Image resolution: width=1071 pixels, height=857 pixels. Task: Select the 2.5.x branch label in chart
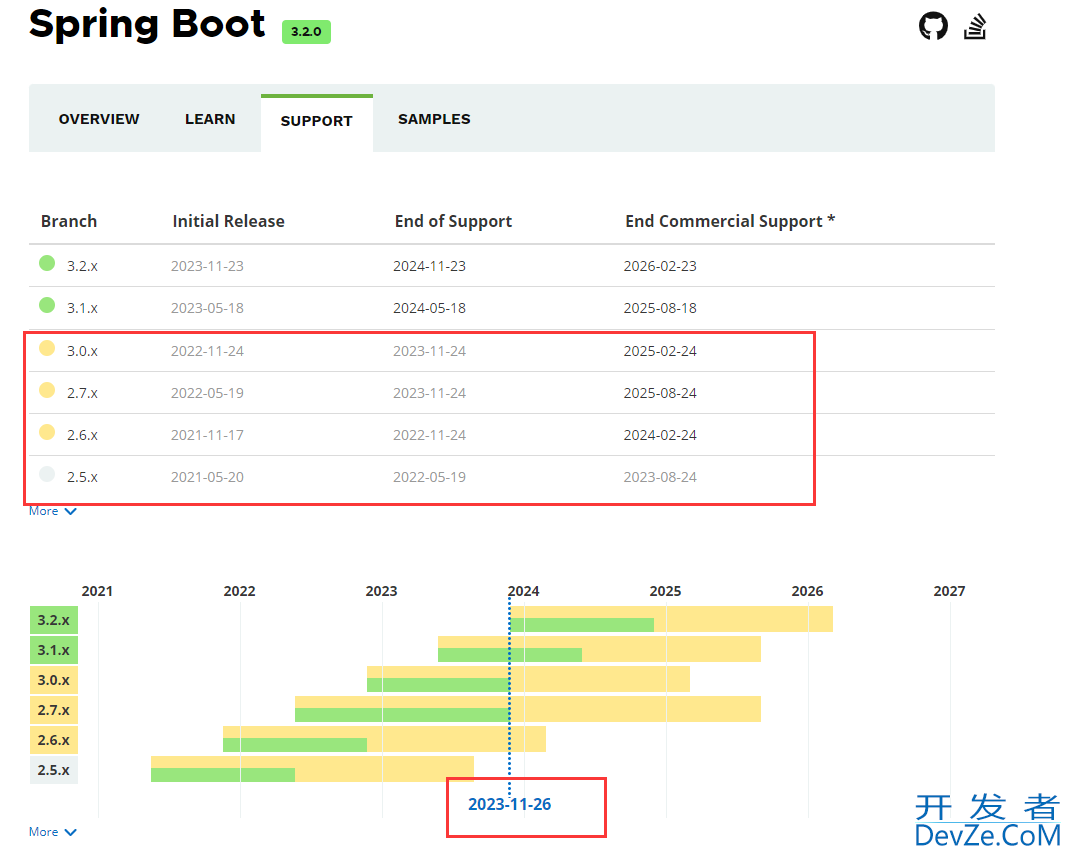pyautogui.click(x=54, y=770)
